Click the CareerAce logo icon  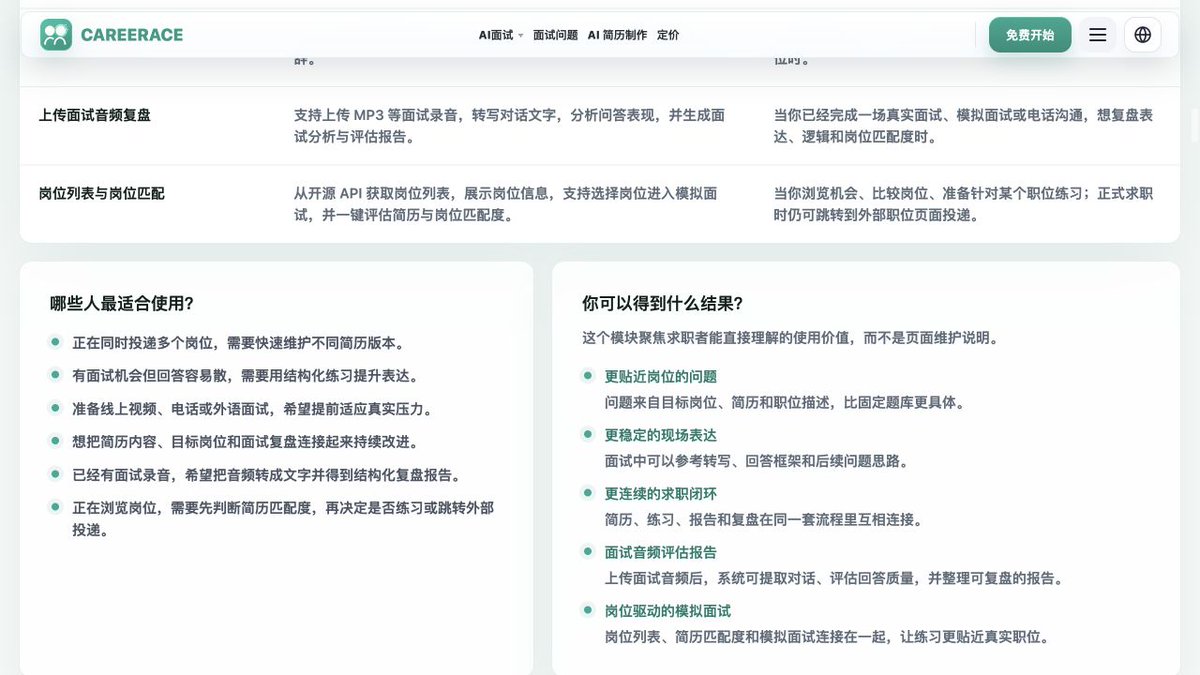point(56,35)
